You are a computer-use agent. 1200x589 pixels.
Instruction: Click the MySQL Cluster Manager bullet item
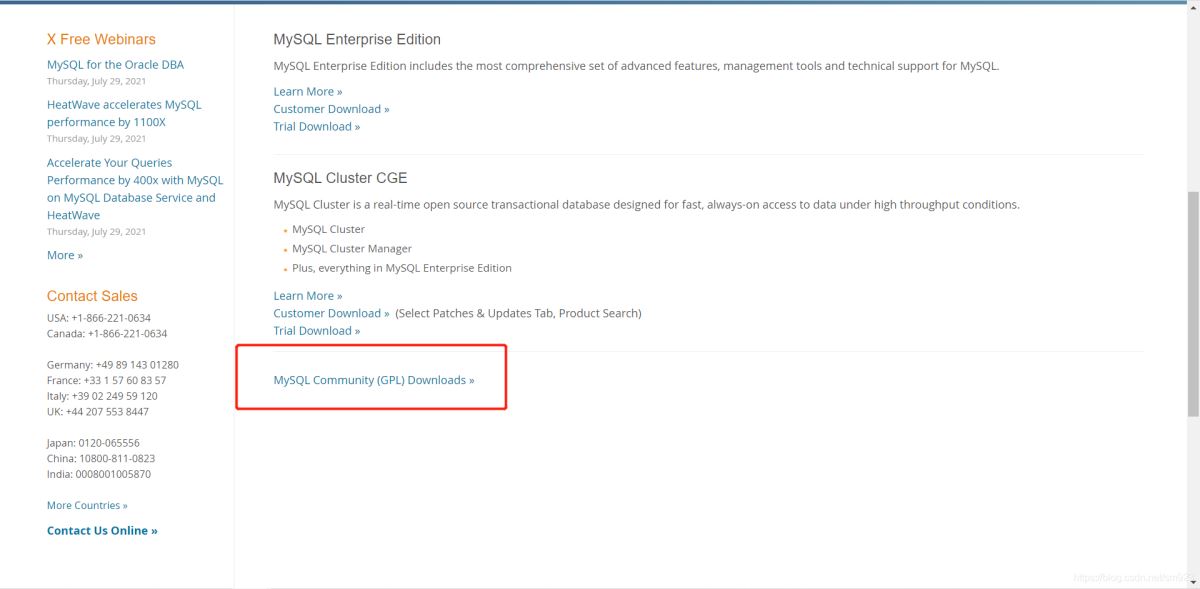[x=351, y=249]
